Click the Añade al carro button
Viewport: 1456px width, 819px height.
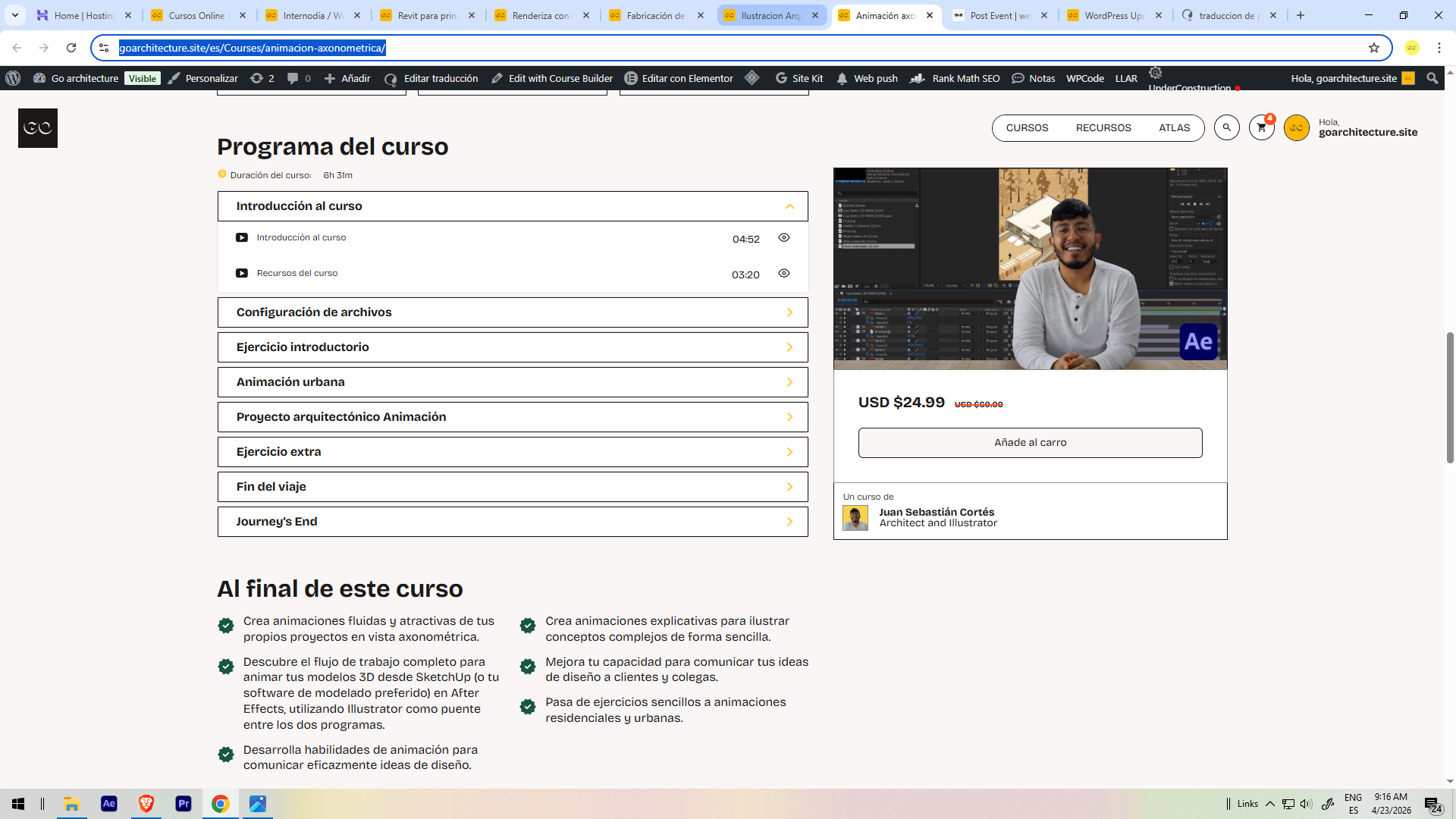[1030, 443]
